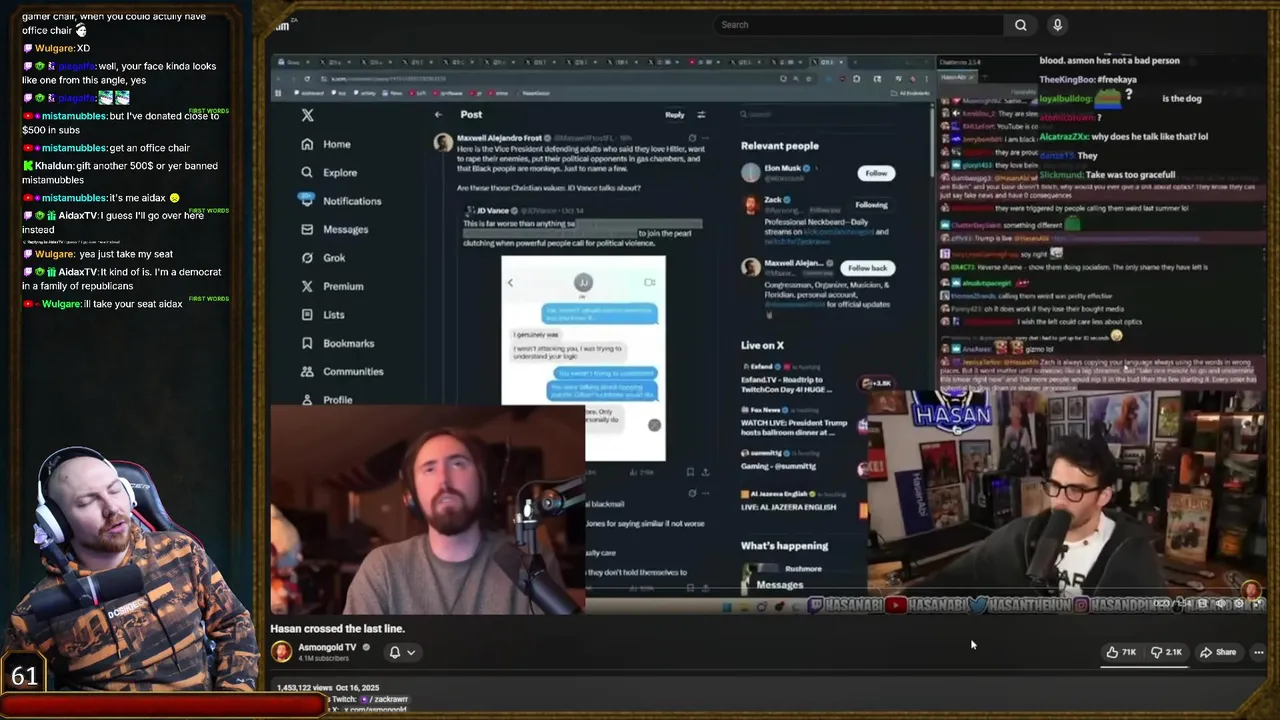Click Lists icon in the X sidebar

(x=307, y=314)
